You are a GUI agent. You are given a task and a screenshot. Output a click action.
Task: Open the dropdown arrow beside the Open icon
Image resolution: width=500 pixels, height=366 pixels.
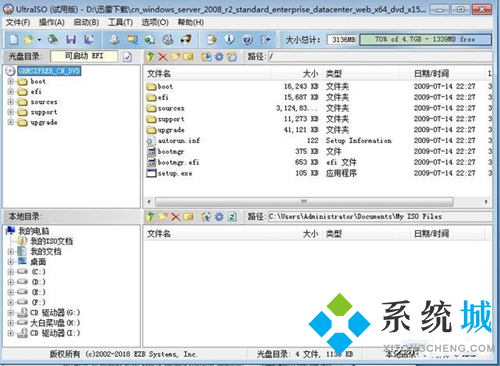click(39, 40)
